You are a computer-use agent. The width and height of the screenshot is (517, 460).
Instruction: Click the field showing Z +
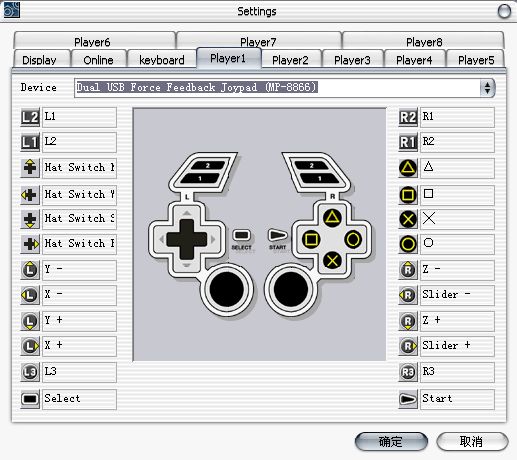[457, 321]
